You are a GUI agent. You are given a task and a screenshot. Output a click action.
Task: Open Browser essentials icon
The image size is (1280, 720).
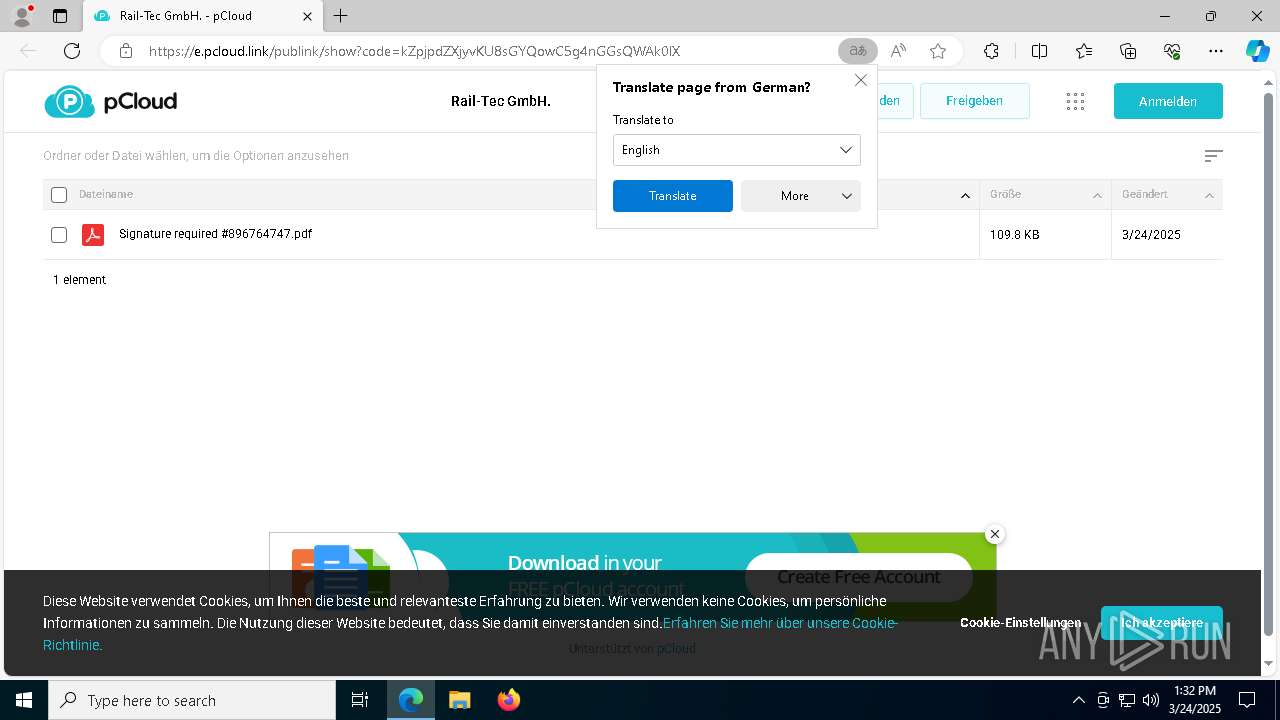1172,51
